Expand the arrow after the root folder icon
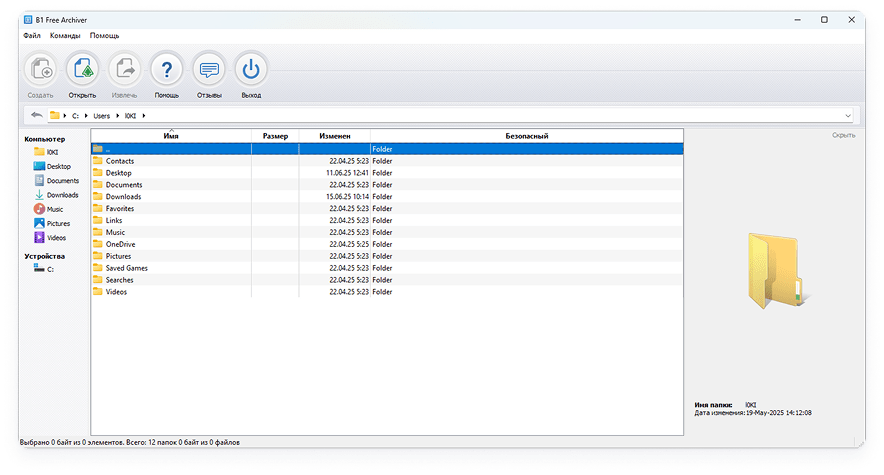The height and width of the screenshot is (475, 884). (65, 116)
